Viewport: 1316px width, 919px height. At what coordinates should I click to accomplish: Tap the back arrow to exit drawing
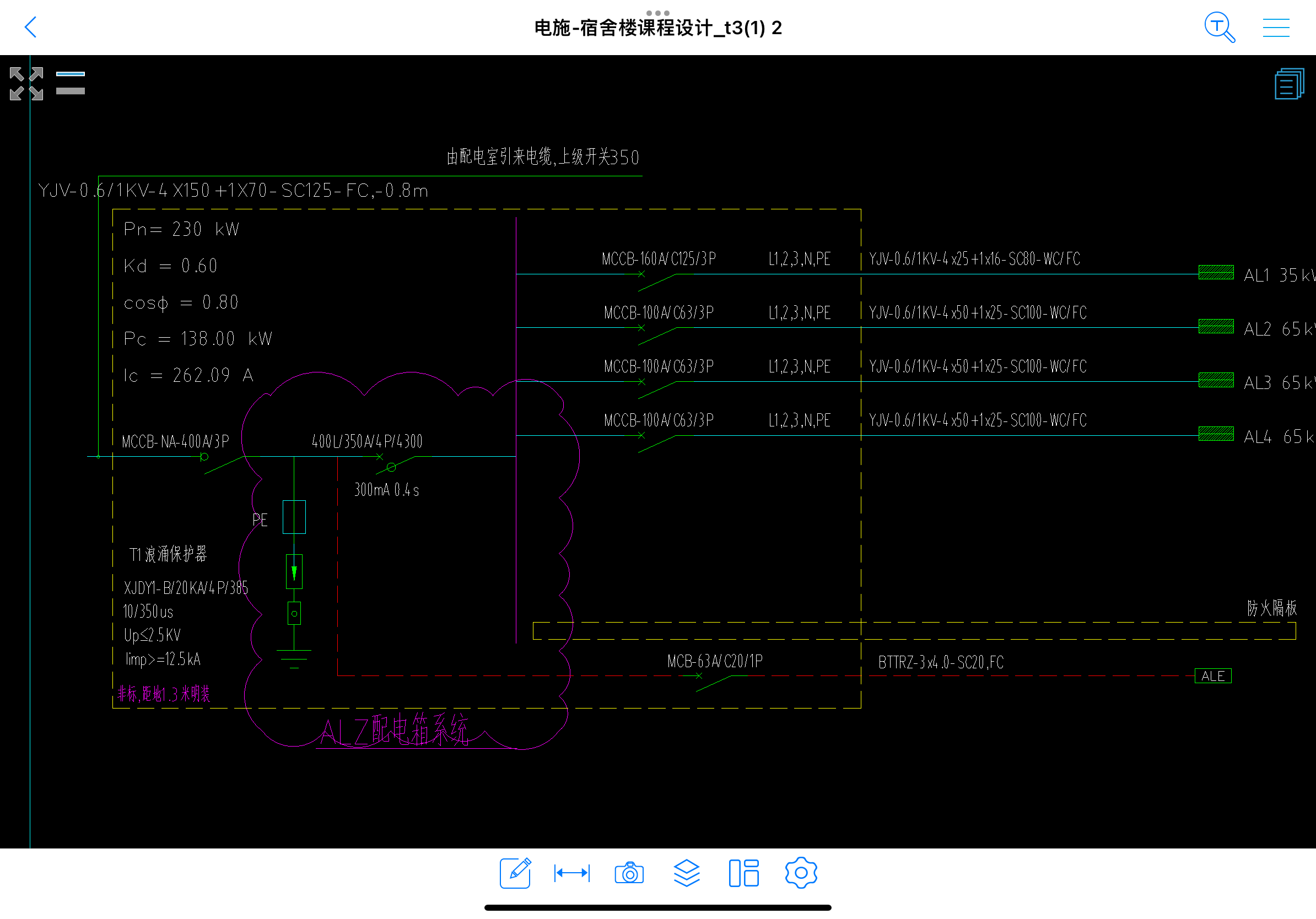point(31,27)
